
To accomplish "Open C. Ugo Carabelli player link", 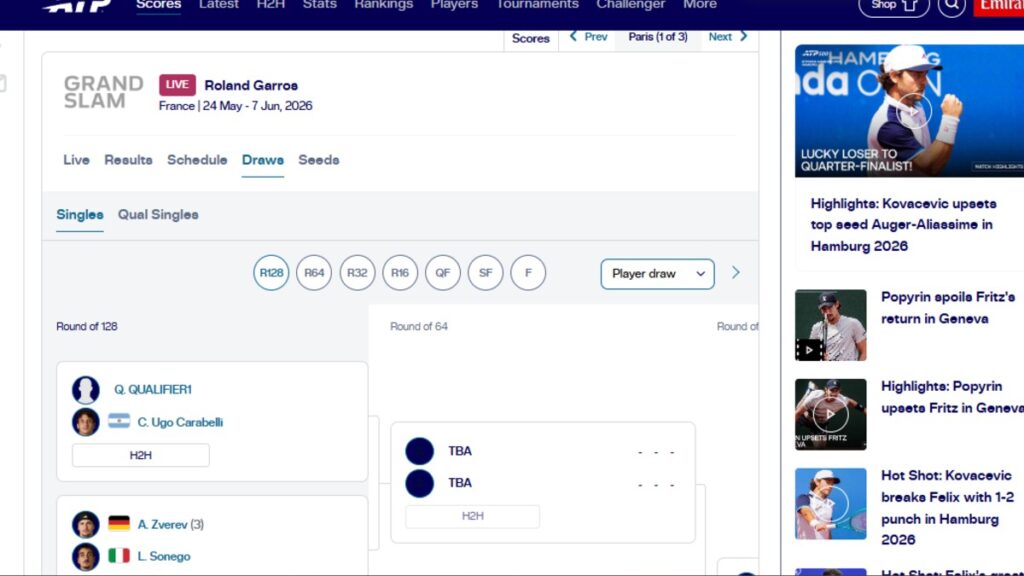I will [180, 423].
